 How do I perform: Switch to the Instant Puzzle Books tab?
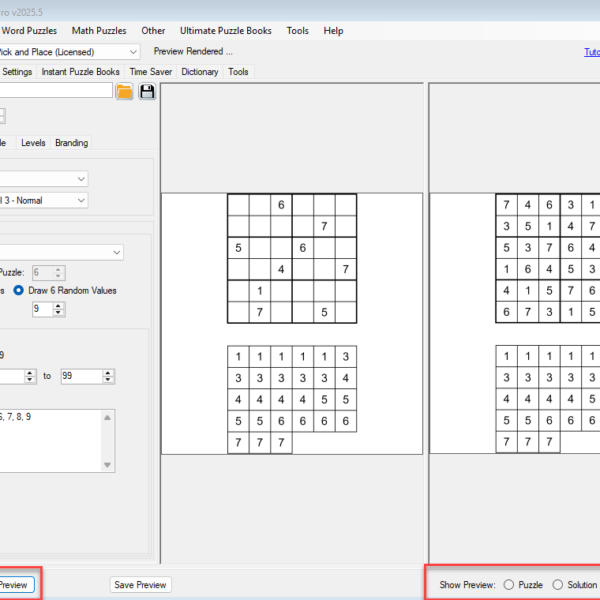click(80, 72)
